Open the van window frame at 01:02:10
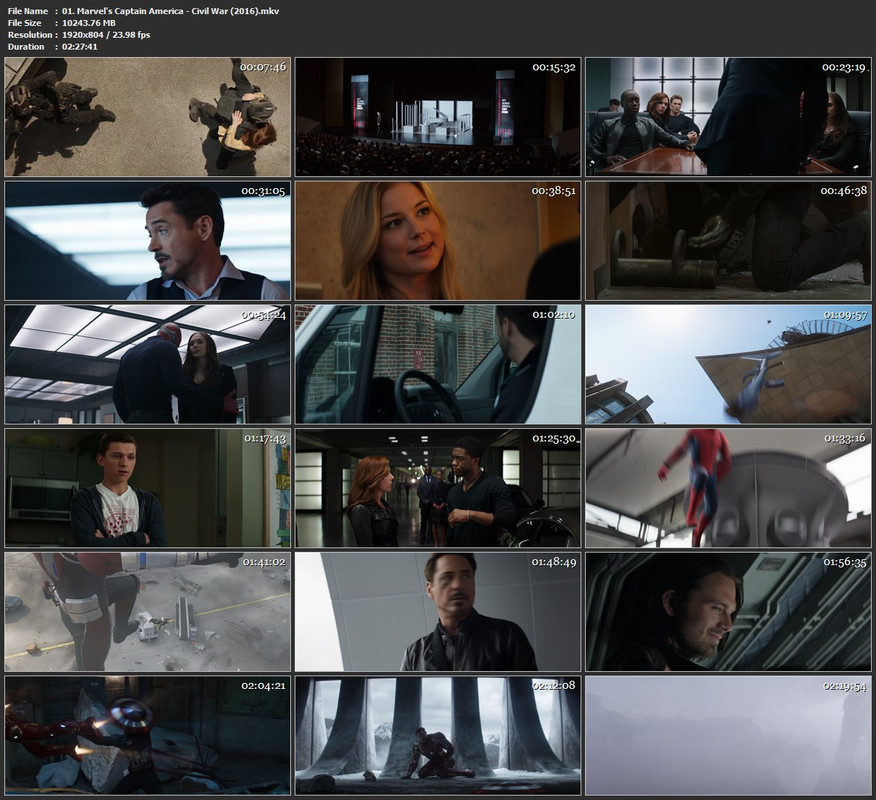 pyautogui.click(x=438, y=364)
